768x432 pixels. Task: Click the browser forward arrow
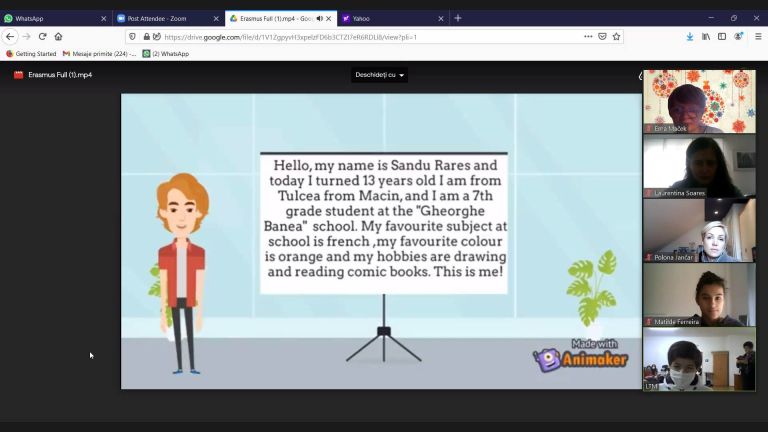pos(26,37)
